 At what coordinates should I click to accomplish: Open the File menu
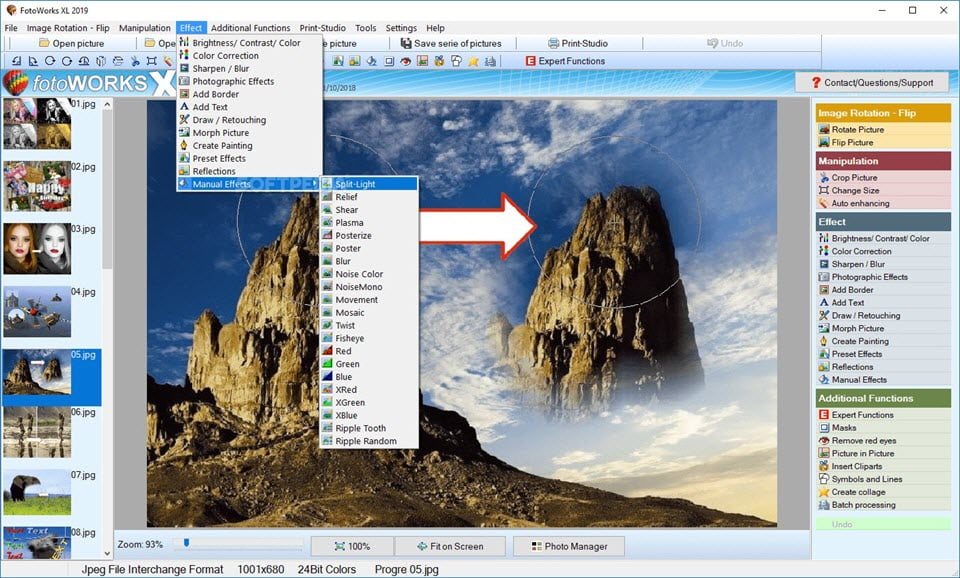[11, 28]
